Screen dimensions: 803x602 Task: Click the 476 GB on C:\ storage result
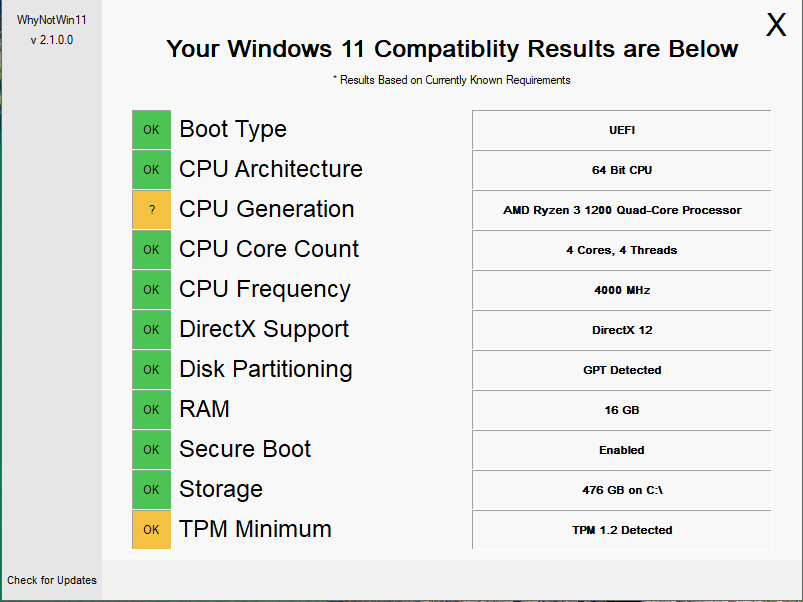click(x=622, y=490)
